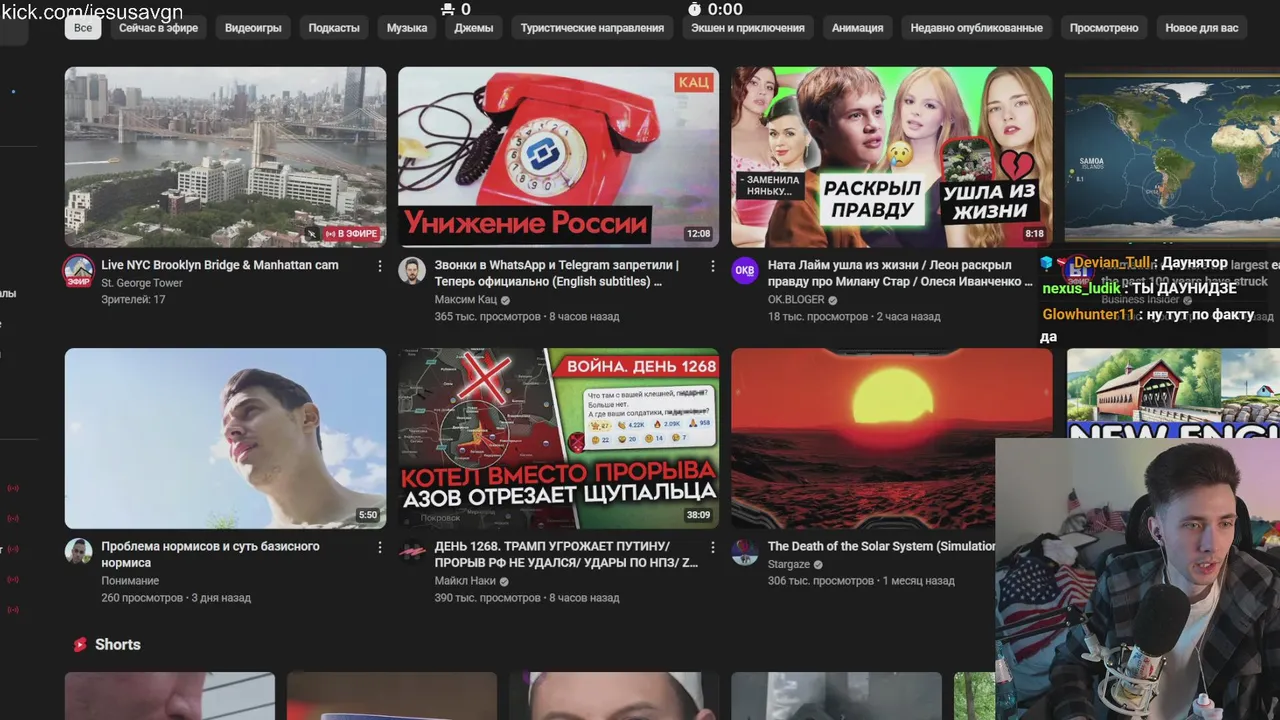Viewport: 1280px width, 720px height.
Task: Click the Shorts section icon
Action: [x=80, y=645]
